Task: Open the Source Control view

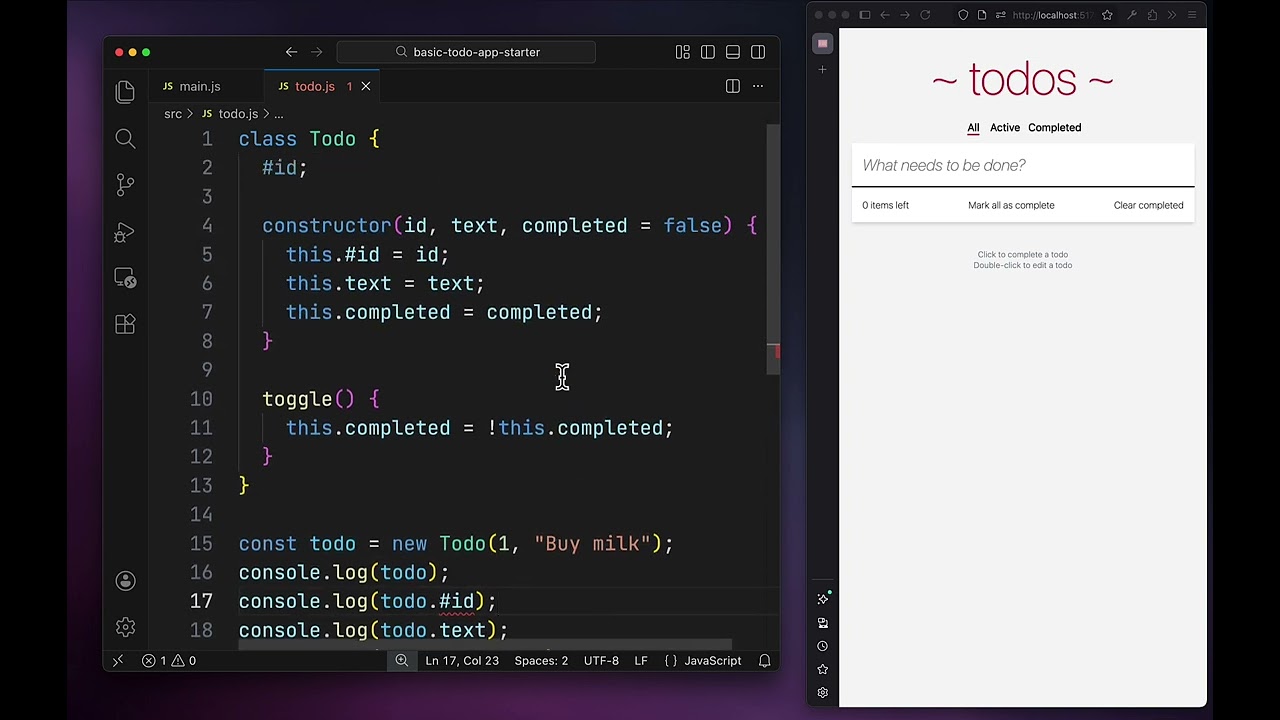Action: [x=125, y=185]
